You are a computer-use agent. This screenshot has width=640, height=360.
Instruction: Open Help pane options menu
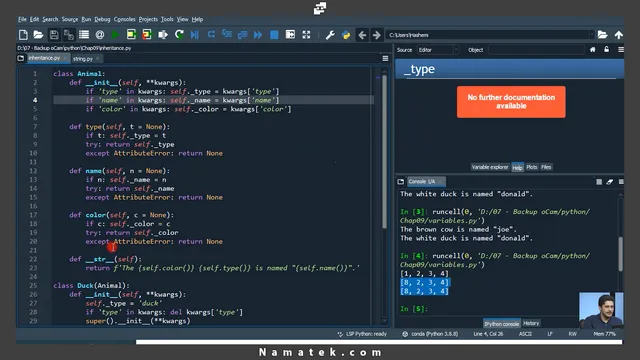[621, 50]
